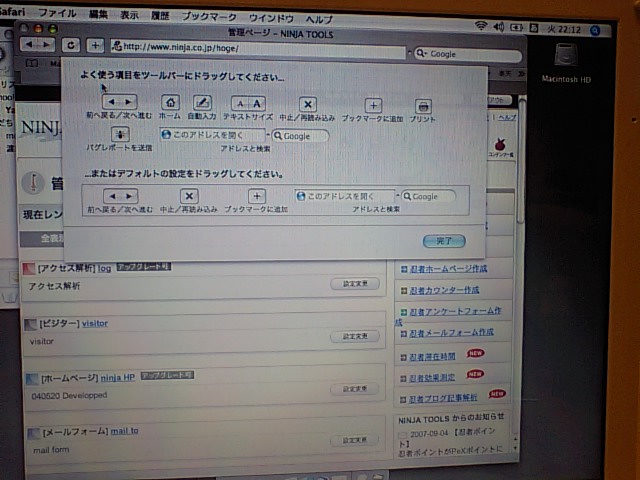Screen dimensions: 640x480
Task: Click the 完了 (Done) button
Action: click(444, 241)
